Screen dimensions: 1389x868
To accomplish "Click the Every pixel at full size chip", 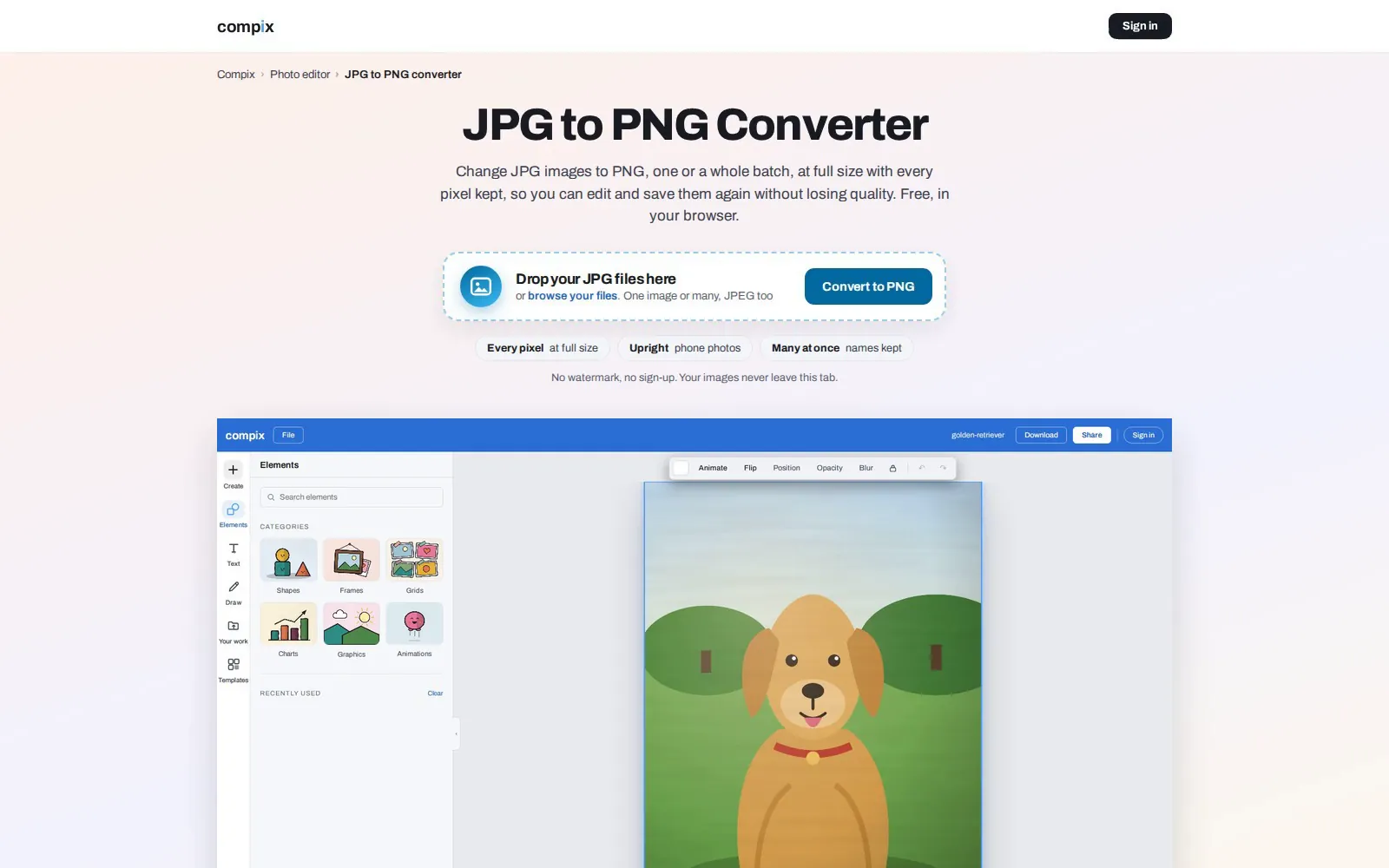I will [x=543, y=348].
